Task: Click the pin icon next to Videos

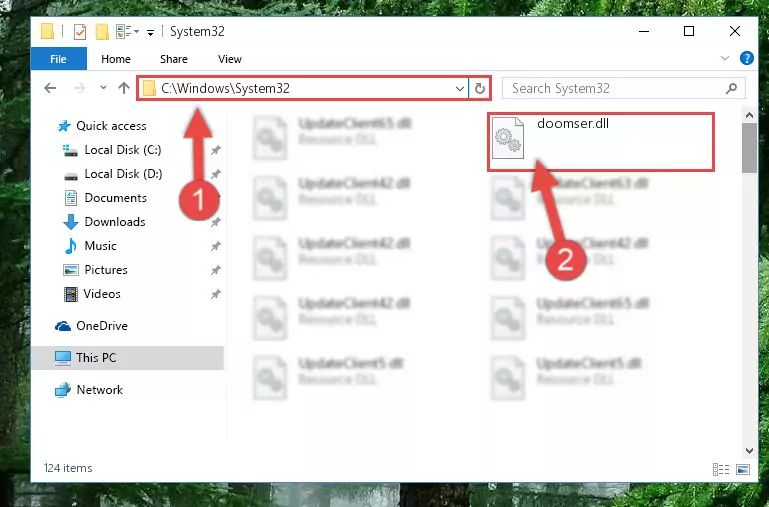Action: 215,294
